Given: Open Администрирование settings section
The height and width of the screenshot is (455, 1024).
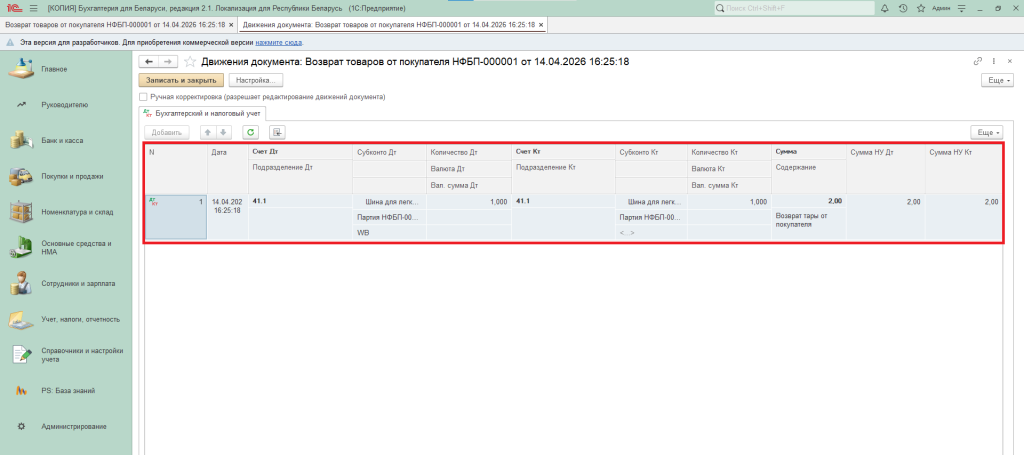Looking at the screenshot, I should click(x=74, y=427).
